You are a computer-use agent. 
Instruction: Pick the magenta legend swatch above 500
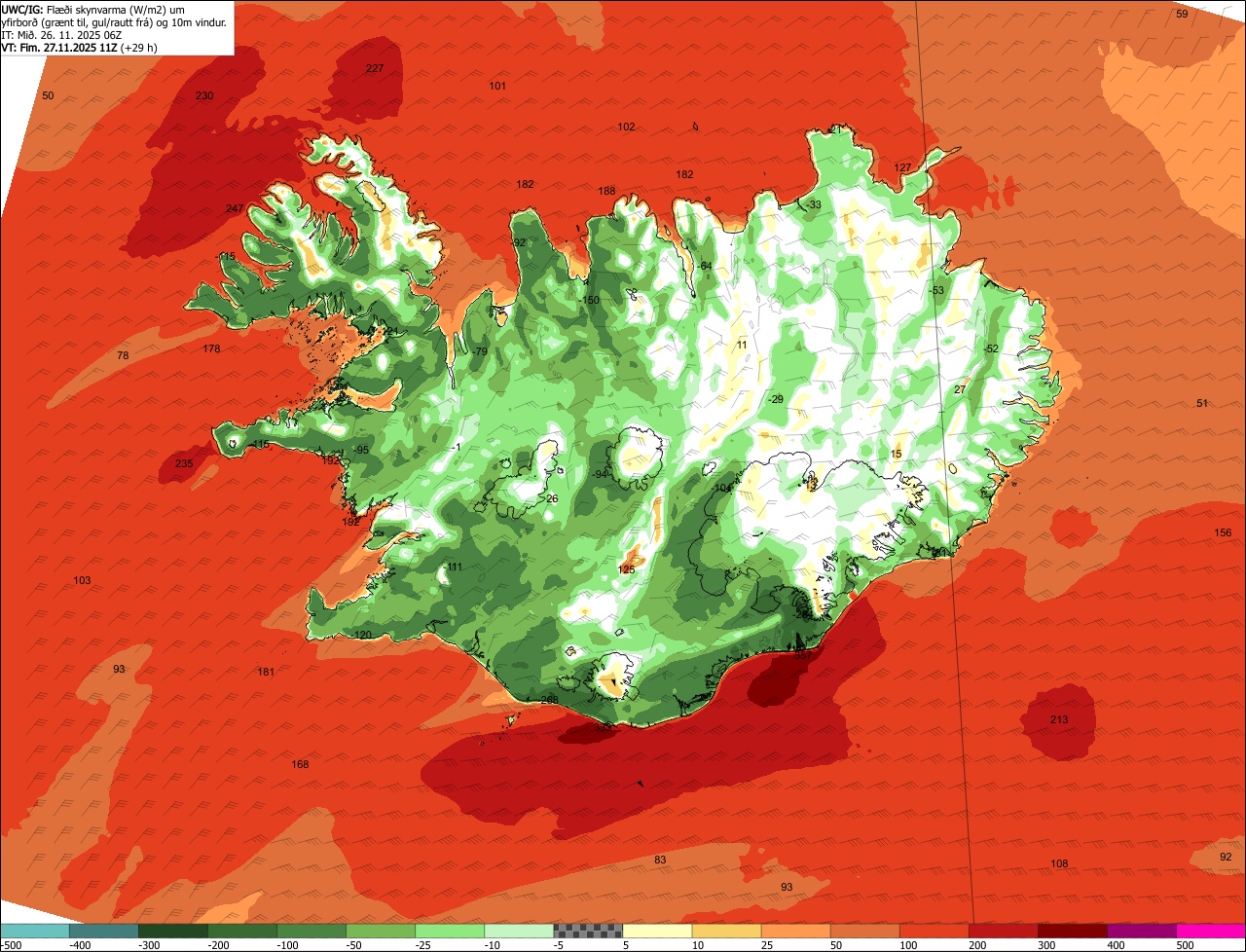(x=1211, y=932)
